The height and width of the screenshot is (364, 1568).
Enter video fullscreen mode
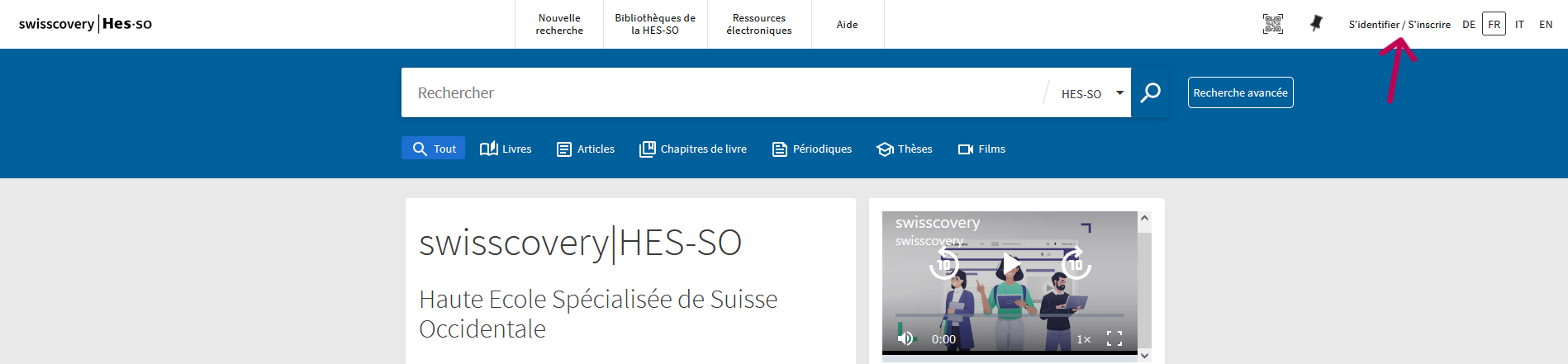pos(1114,338)
